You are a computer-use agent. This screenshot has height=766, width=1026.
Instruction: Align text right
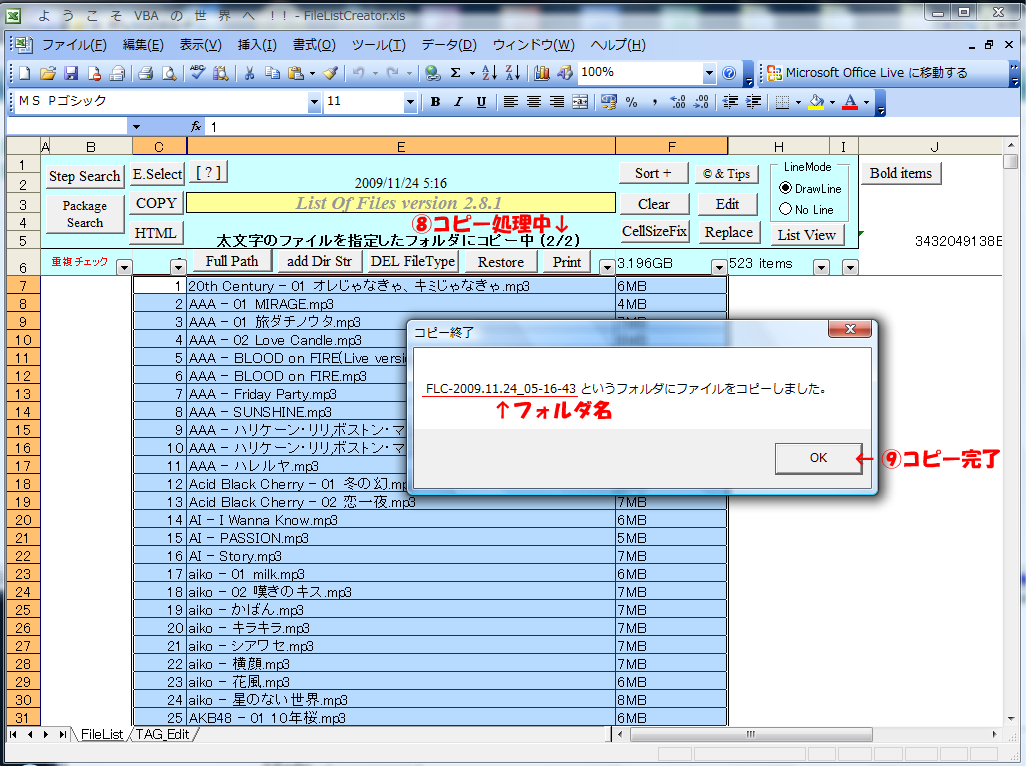557,101
